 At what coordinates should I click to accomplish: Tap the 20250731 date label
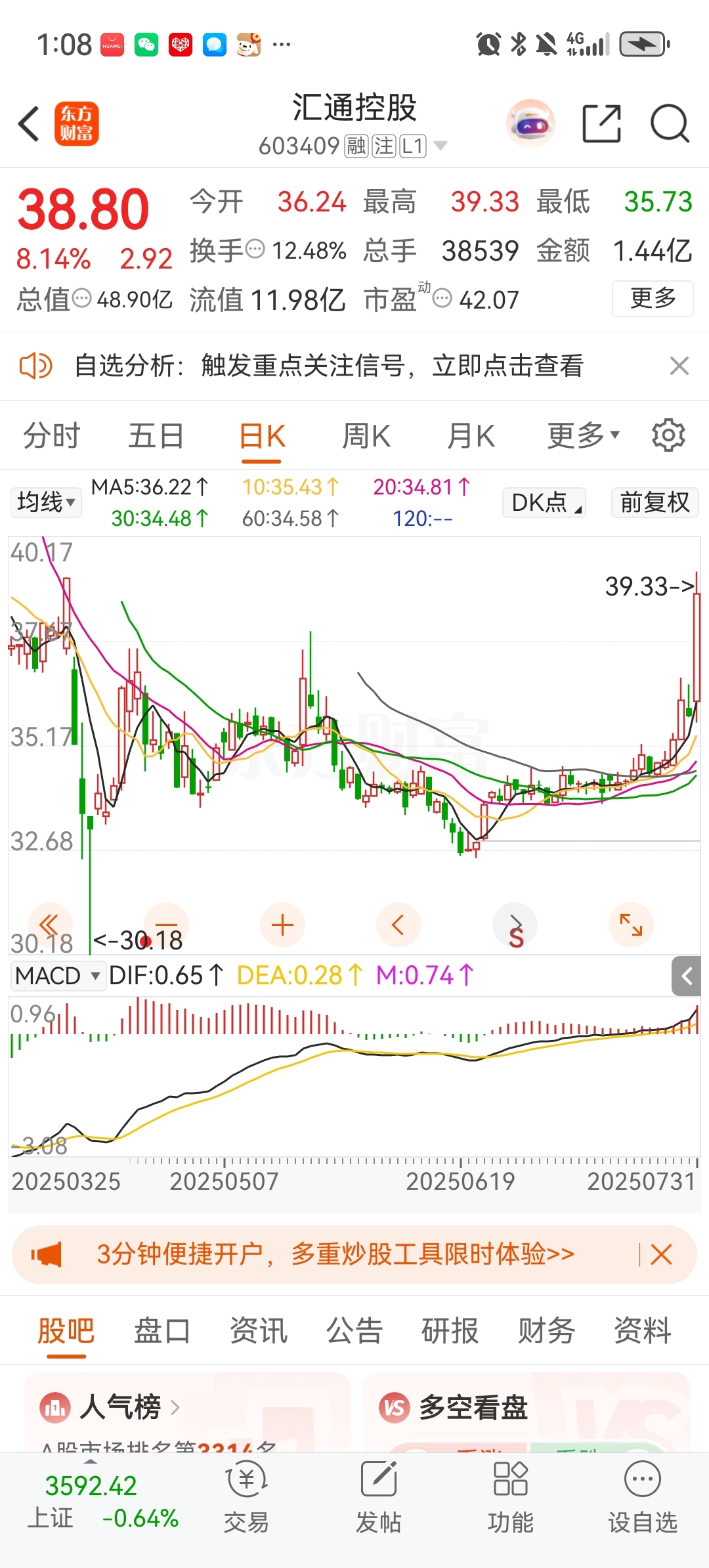tap(641, 1181)
